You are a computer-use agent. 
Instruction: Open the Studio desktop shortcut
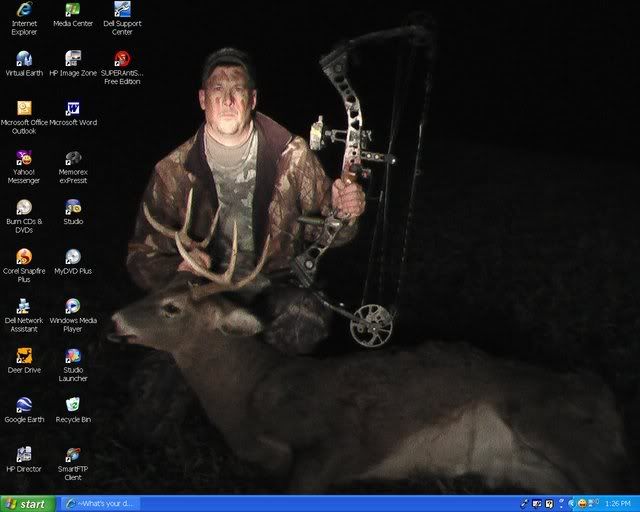[x=73, y=212]
